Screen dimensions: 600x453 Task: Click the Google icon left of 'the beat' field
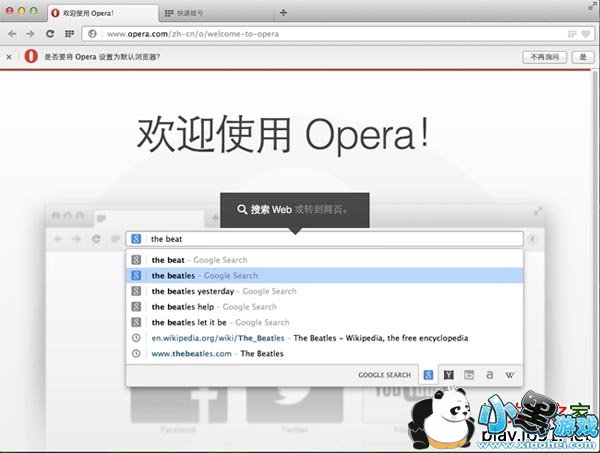tap(136, 239)
